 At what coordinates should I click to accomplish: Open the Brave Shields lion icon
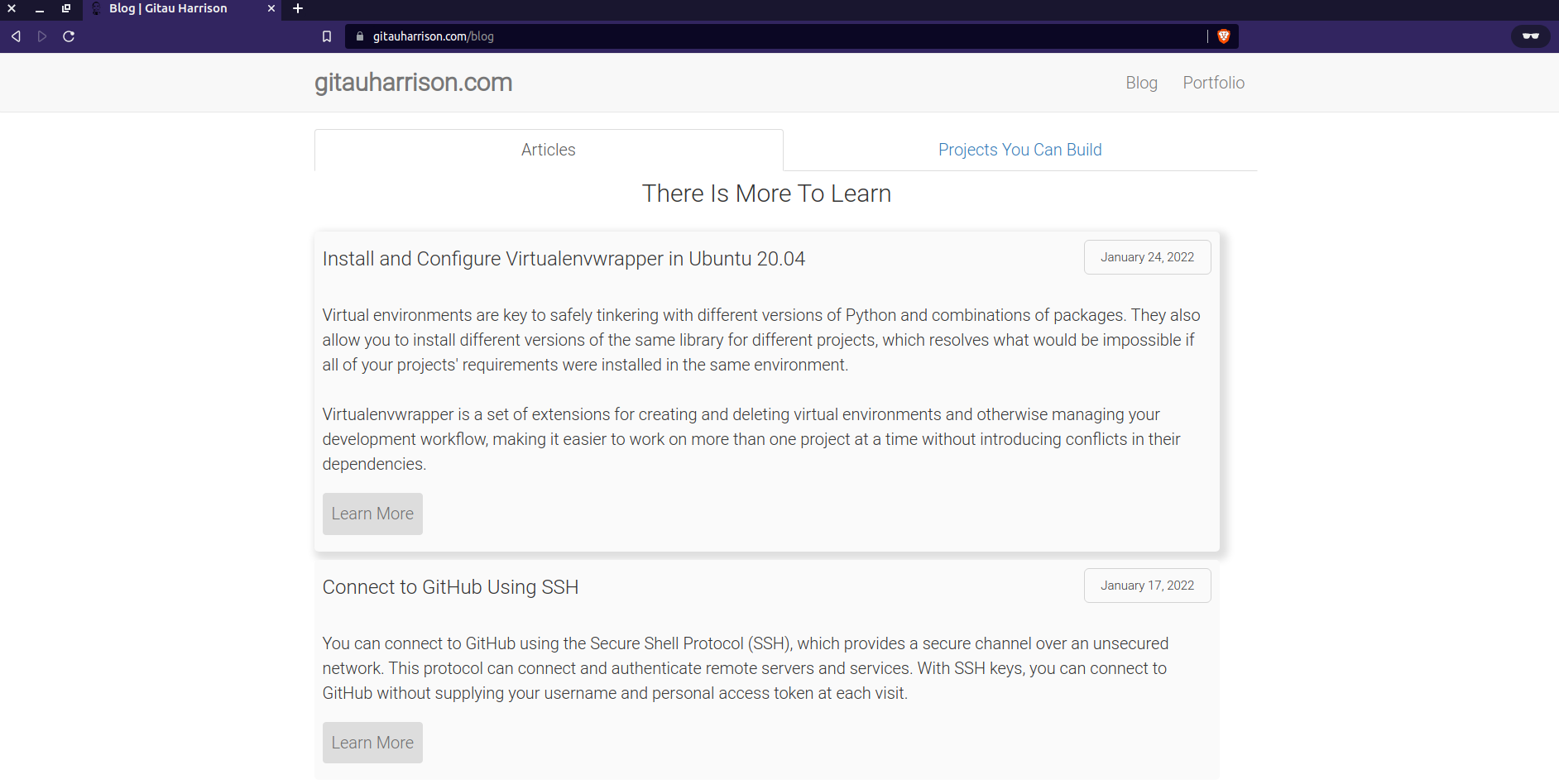(x=1224, y=36)
